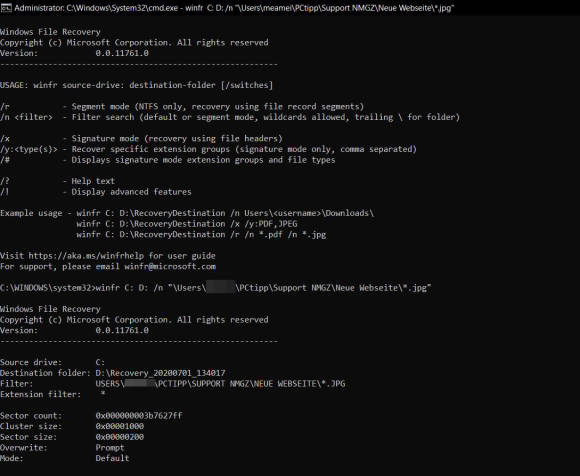Click the Mode: Default setting line

pos(65,458)
